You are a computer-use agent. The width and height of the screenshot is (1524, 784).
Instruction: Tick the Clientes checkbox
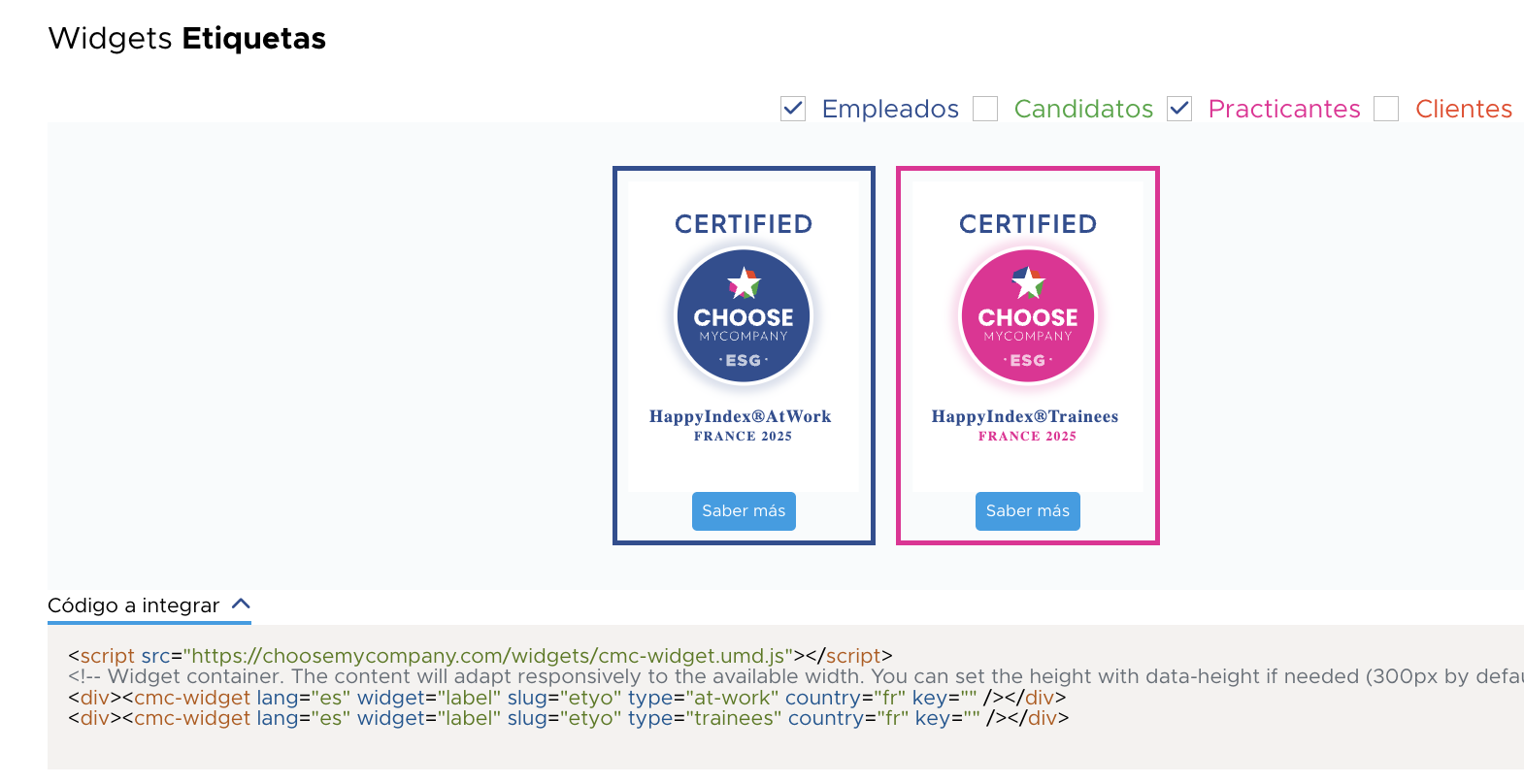point(1386,109)
